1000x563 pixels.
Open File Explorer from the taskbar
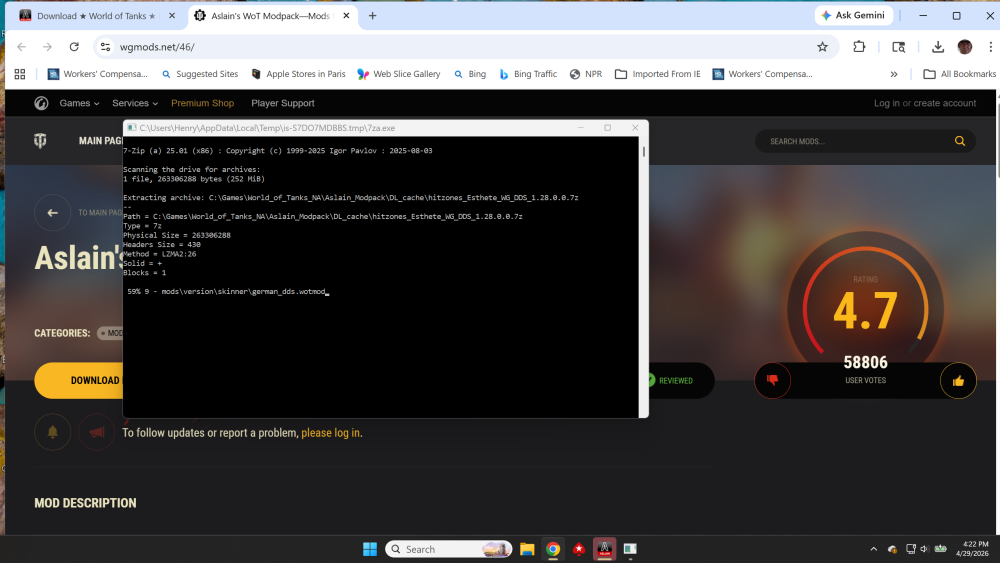(527, 549)
